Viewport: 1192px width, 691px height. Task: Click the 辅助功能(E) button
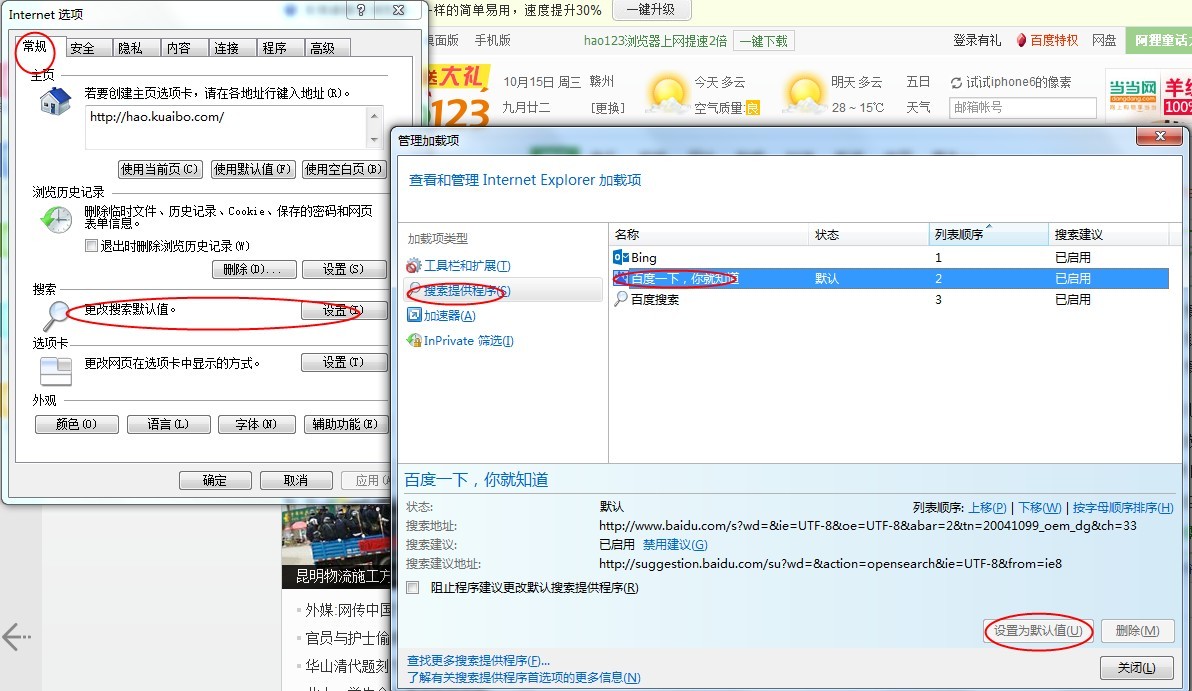click(346, 424)
